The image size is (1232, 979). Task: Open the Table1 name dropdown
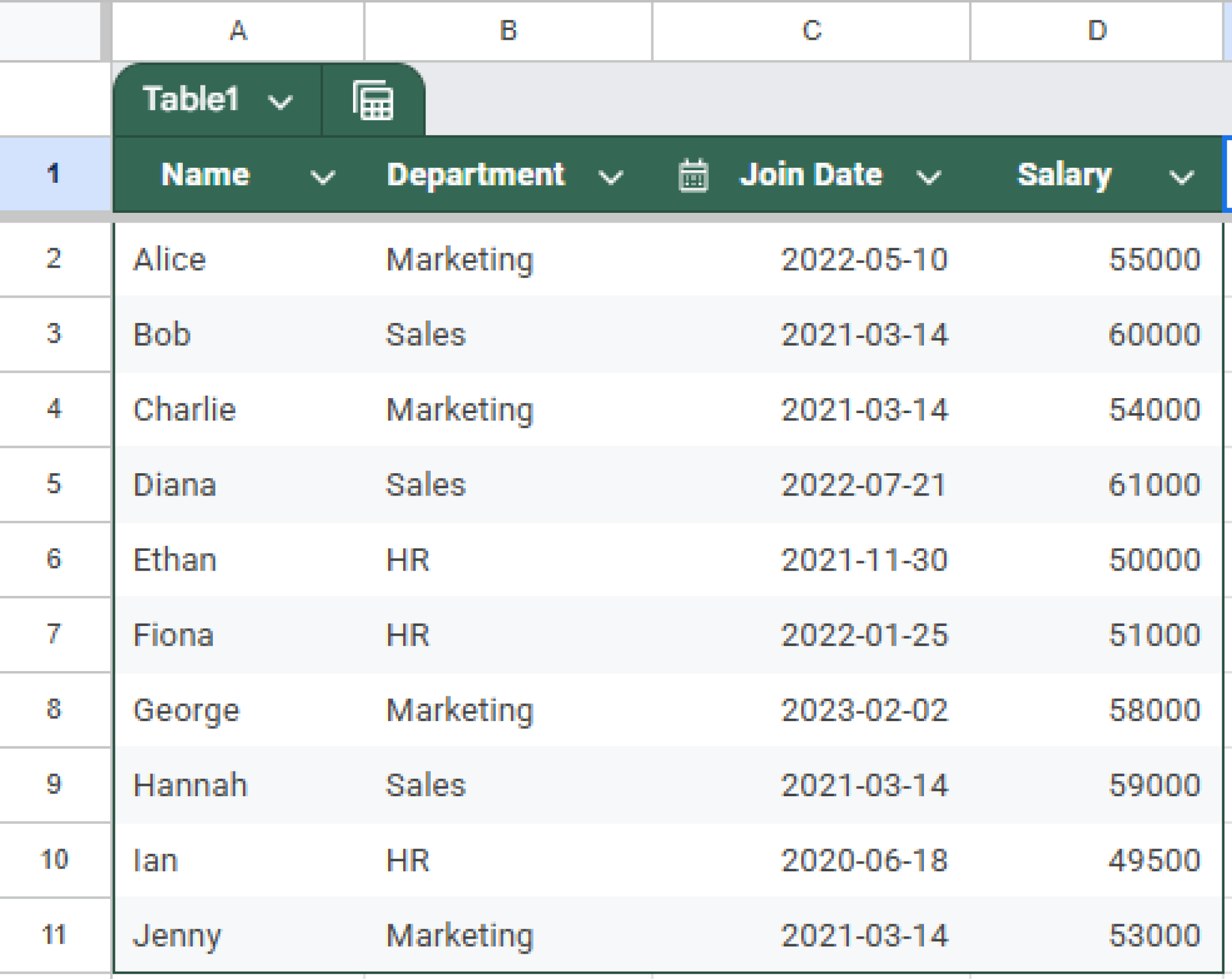pyautogui.click(x=280, y=102)
